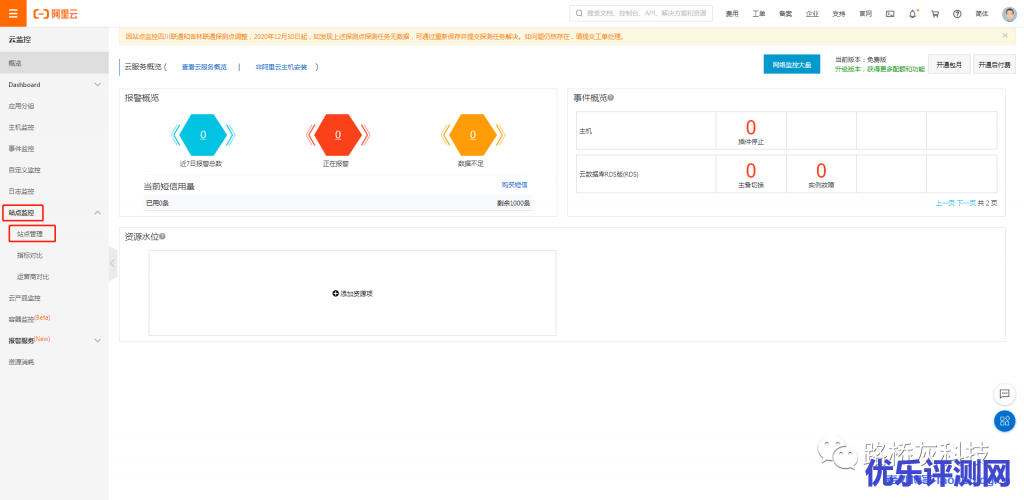Click the help icon beside 资源水位
1024x500 pixels.
(162, 237)
